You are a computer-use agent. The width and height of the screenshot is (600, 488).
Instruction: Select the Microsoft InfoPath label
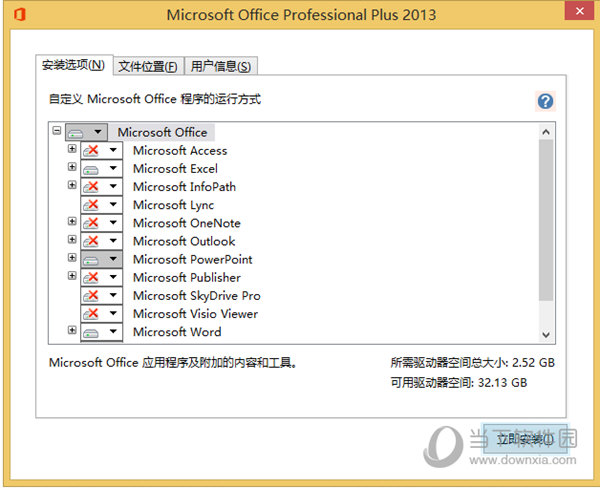coord(184,187)
